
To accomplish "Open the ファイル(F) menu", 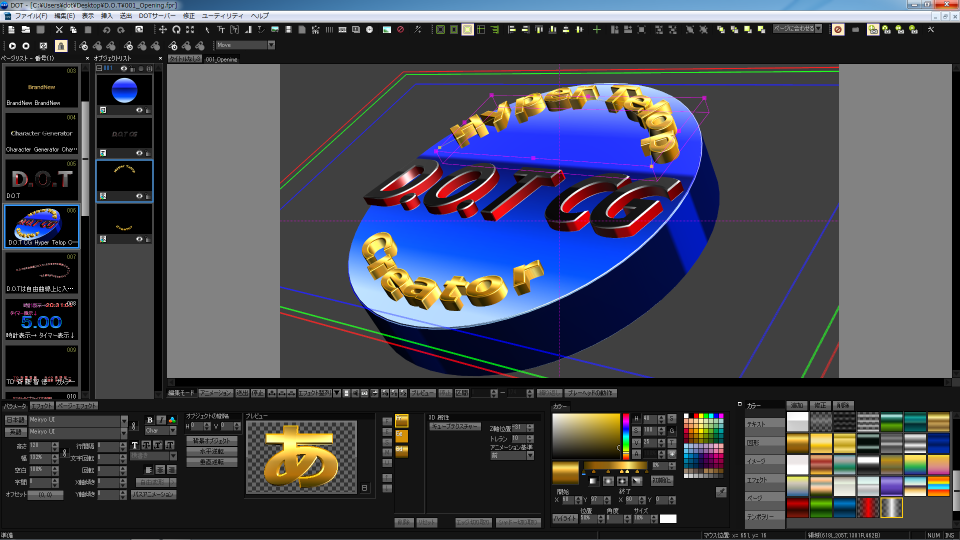I will coord(31,16).
